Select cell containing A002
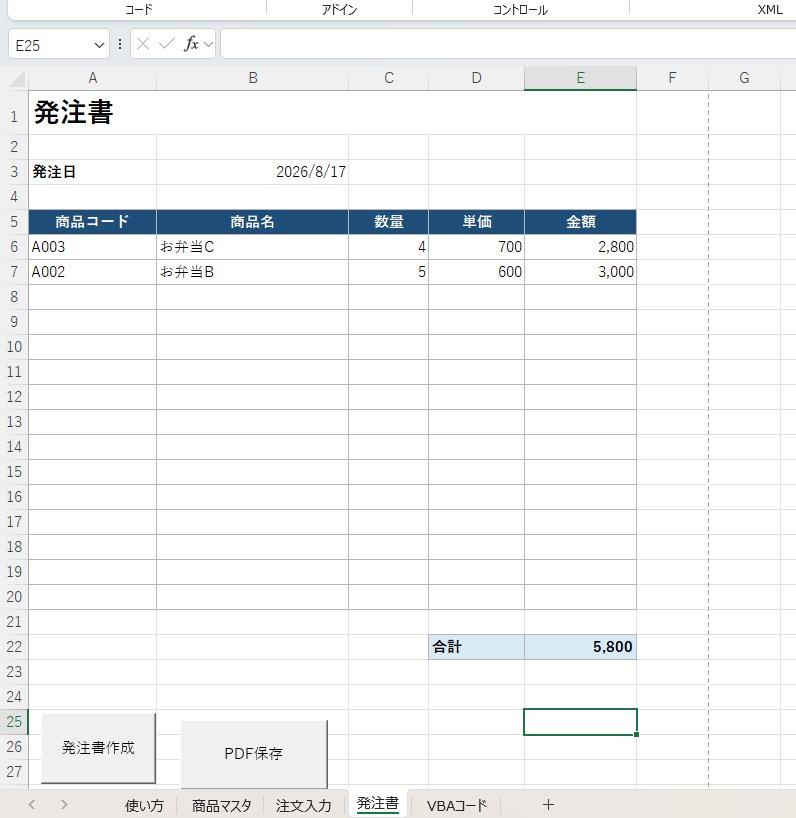This screenshot has height=818, width=796. (92, 272)
